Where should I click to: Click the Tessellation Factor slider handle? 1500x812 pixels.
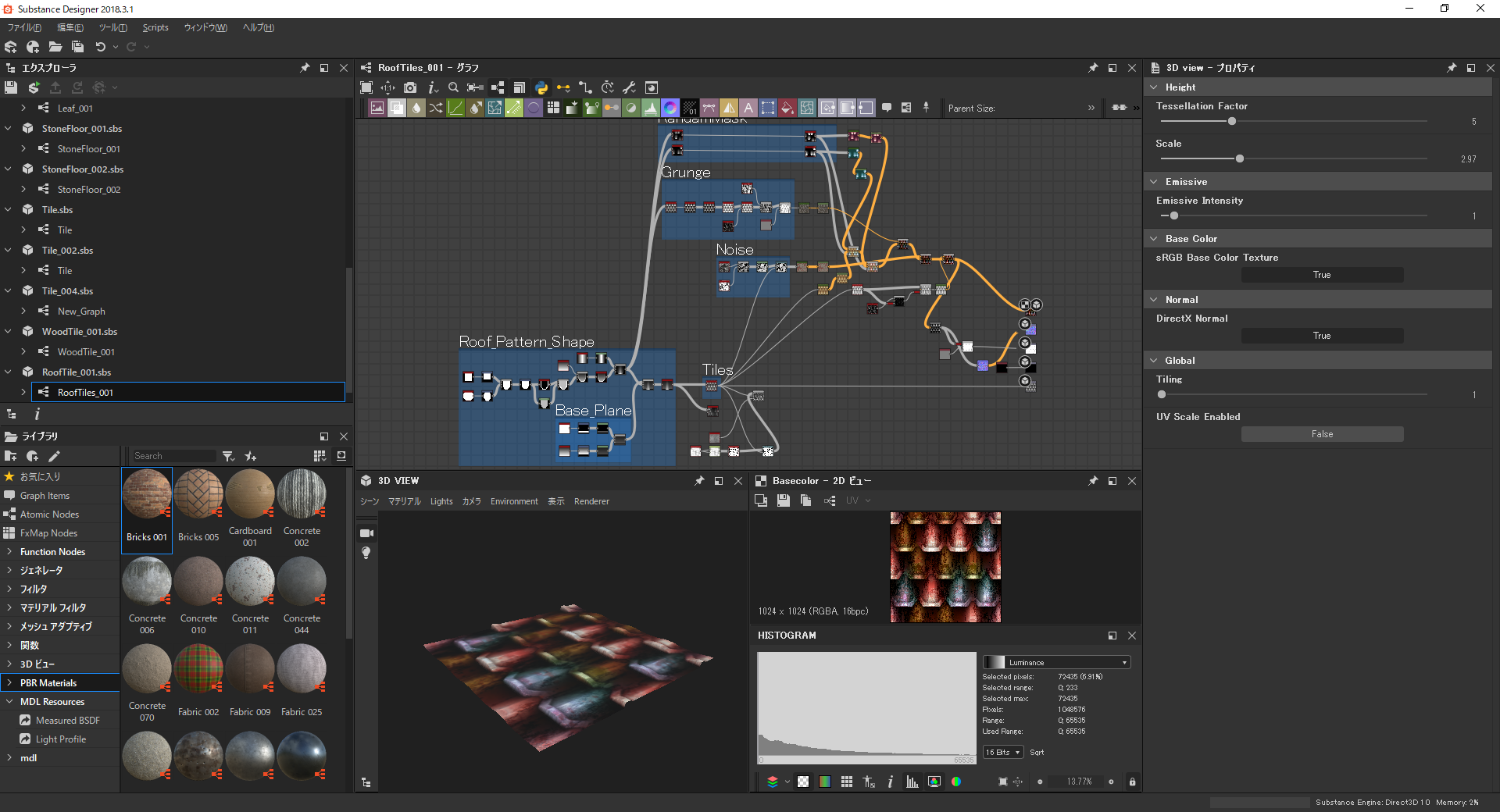(x=1232, y=121)
